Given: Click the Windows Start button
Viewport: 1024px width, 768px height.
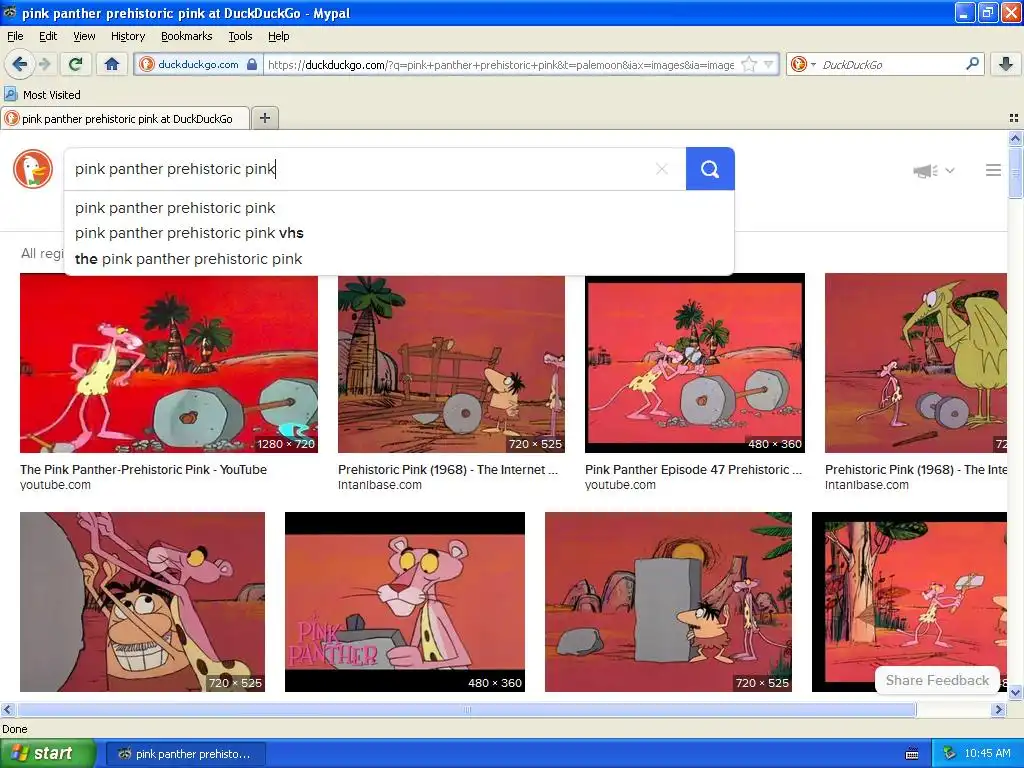Looking at the screenshot, I should [x=48, y=754].
